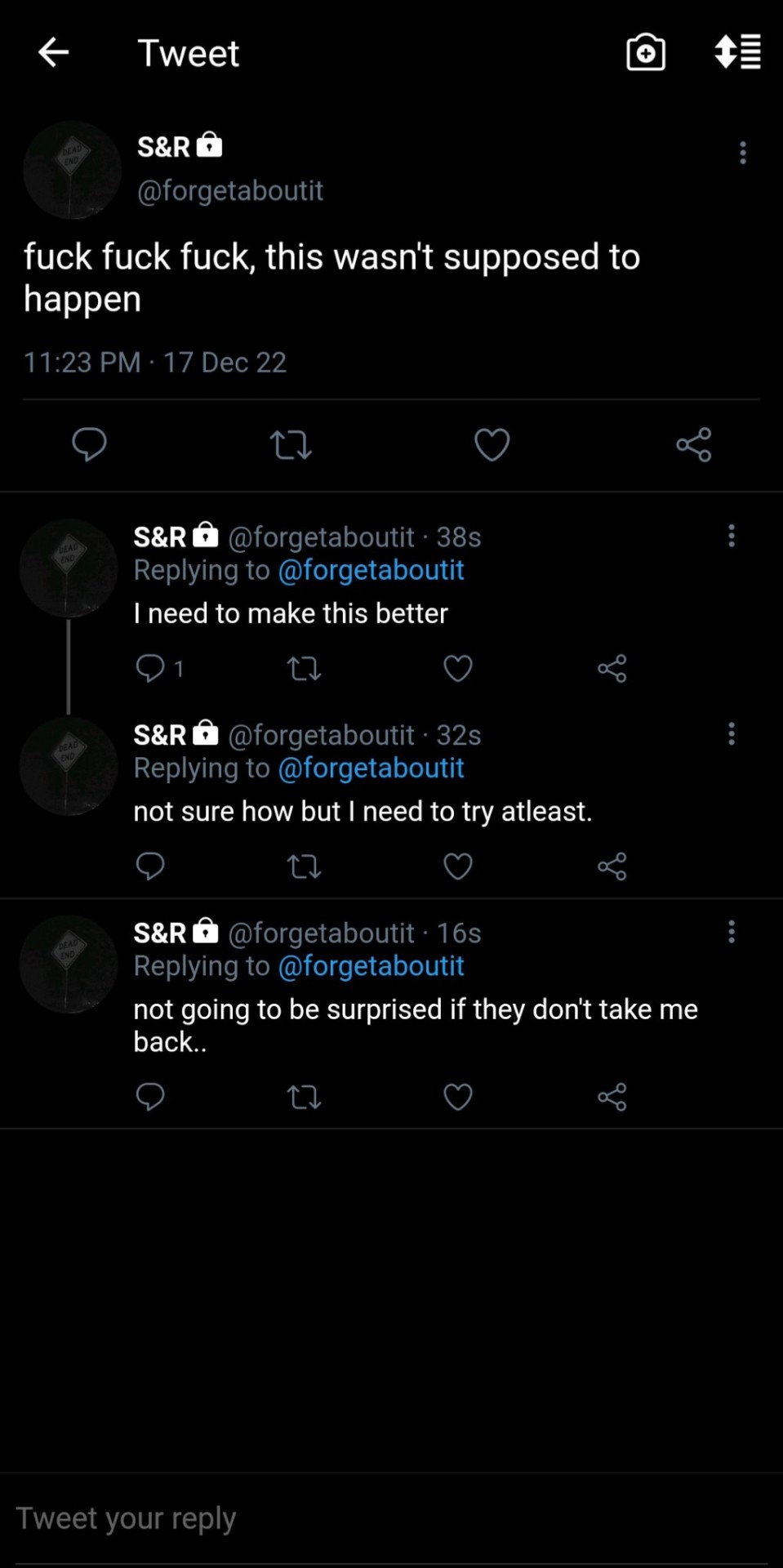Like the "I need to make this better" reply

[458, 668]
